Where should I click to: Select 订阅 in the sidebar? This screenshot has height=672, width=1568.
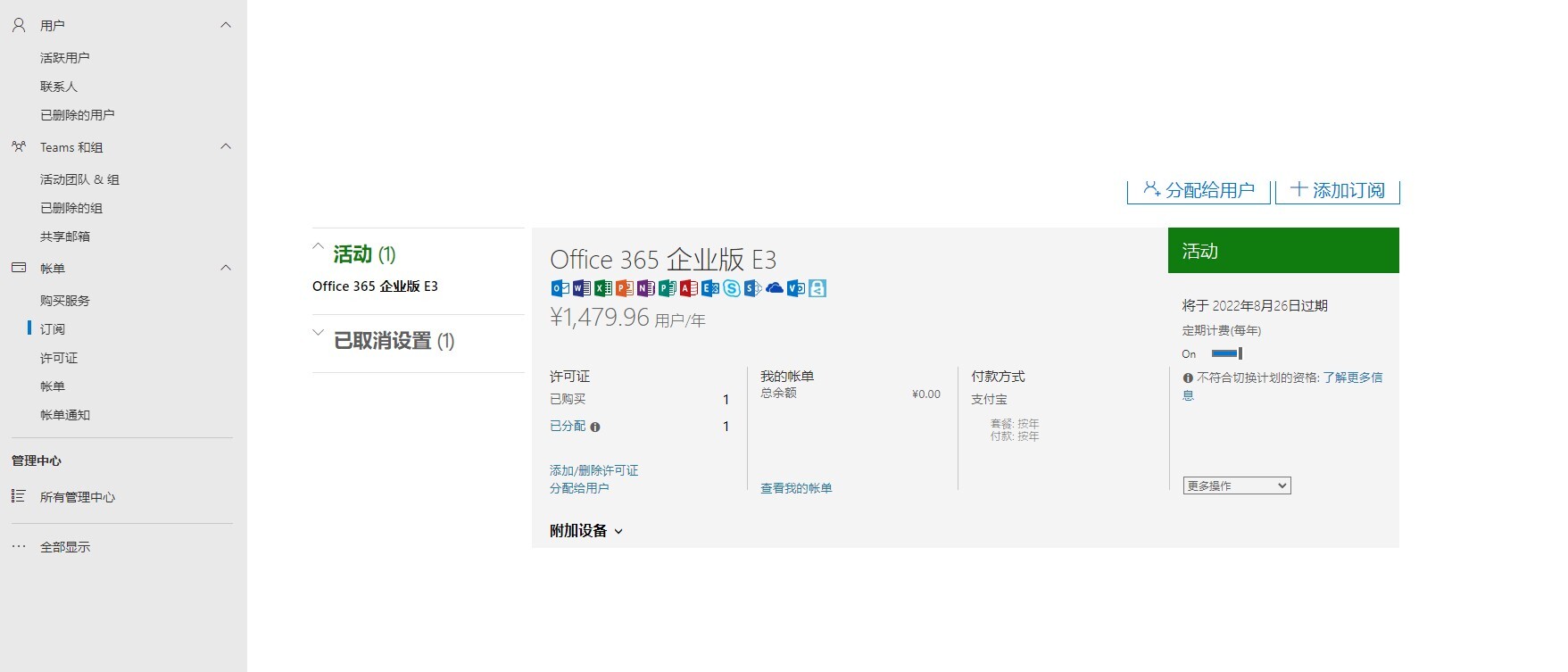point(53,329)
